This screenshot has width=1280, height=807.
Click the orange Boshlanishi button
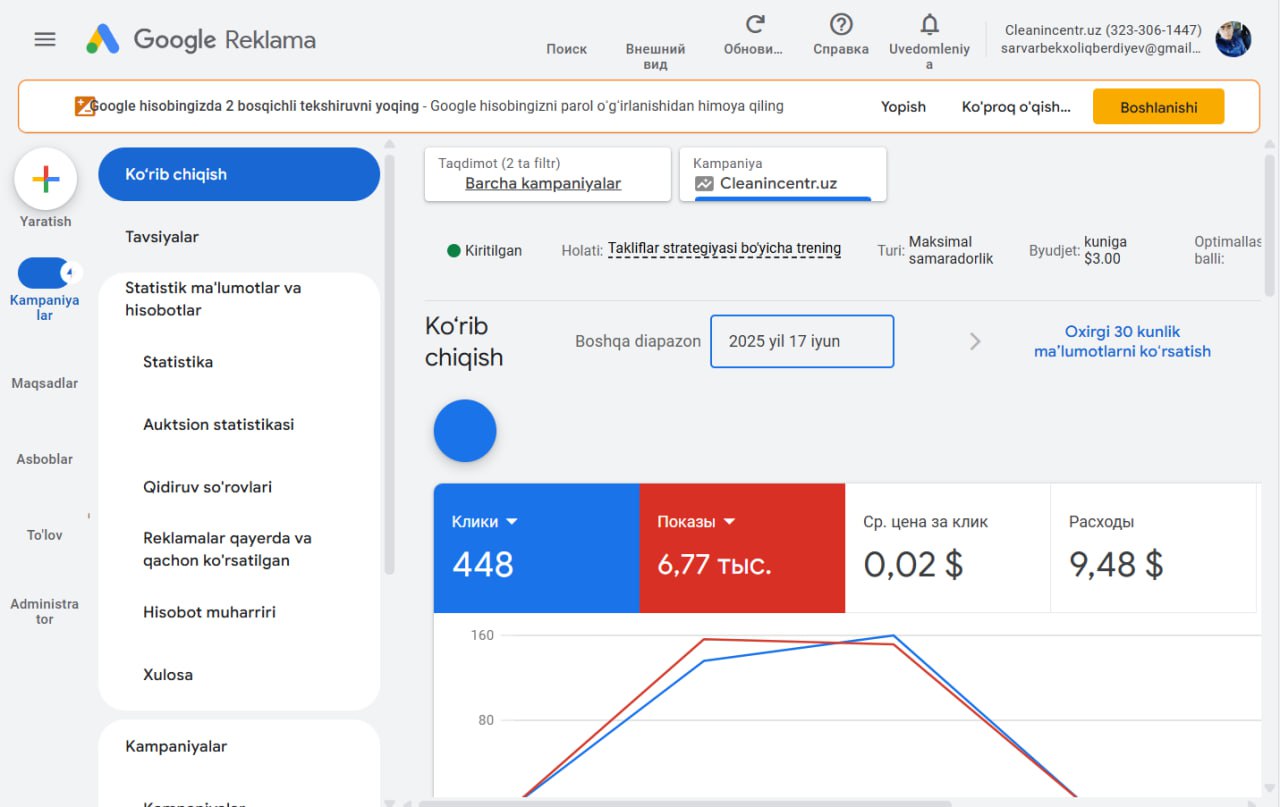[x=1158, y=107]
